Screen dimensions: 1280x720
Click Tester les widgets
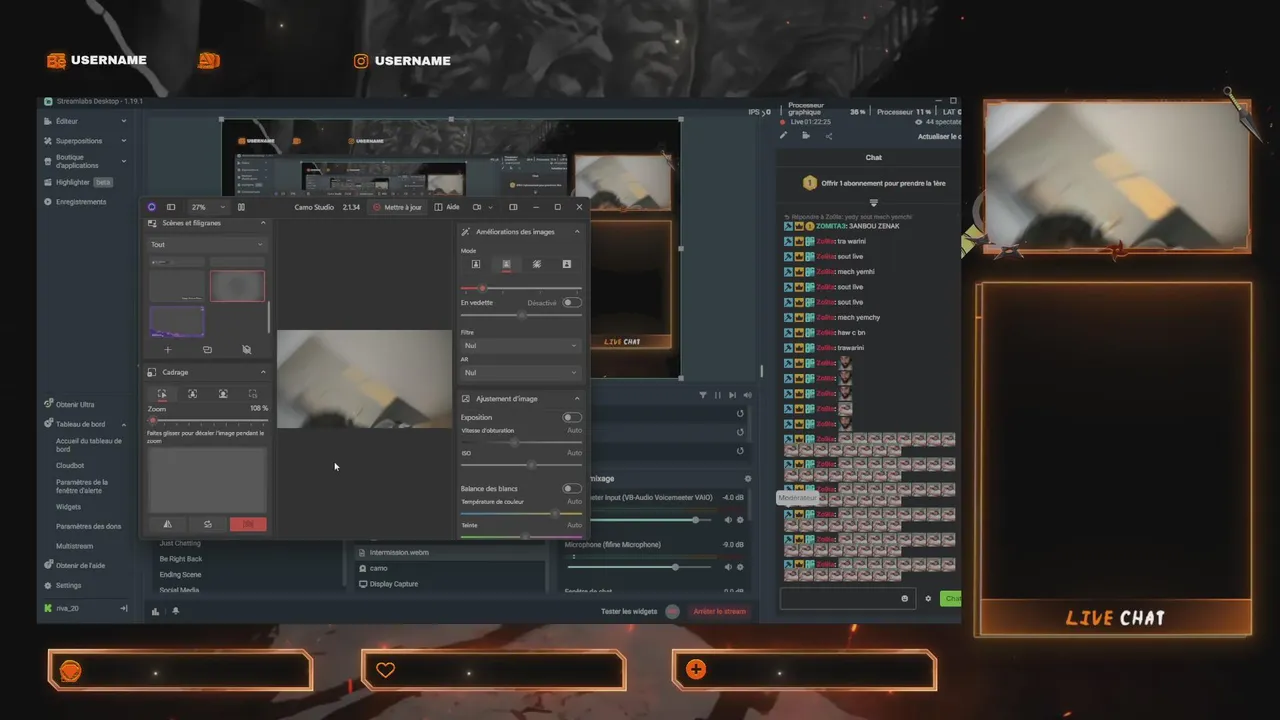(629, 611)
